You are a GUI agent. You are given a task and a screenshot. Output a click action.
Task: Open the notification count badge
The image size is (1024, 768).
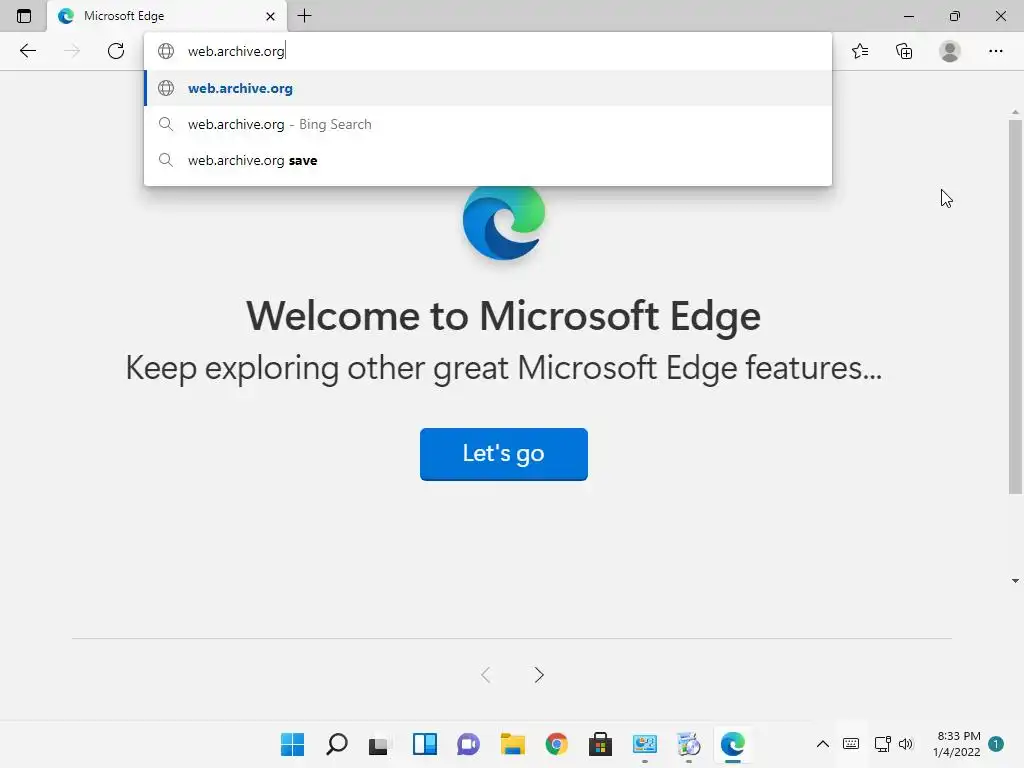(995, 744)
